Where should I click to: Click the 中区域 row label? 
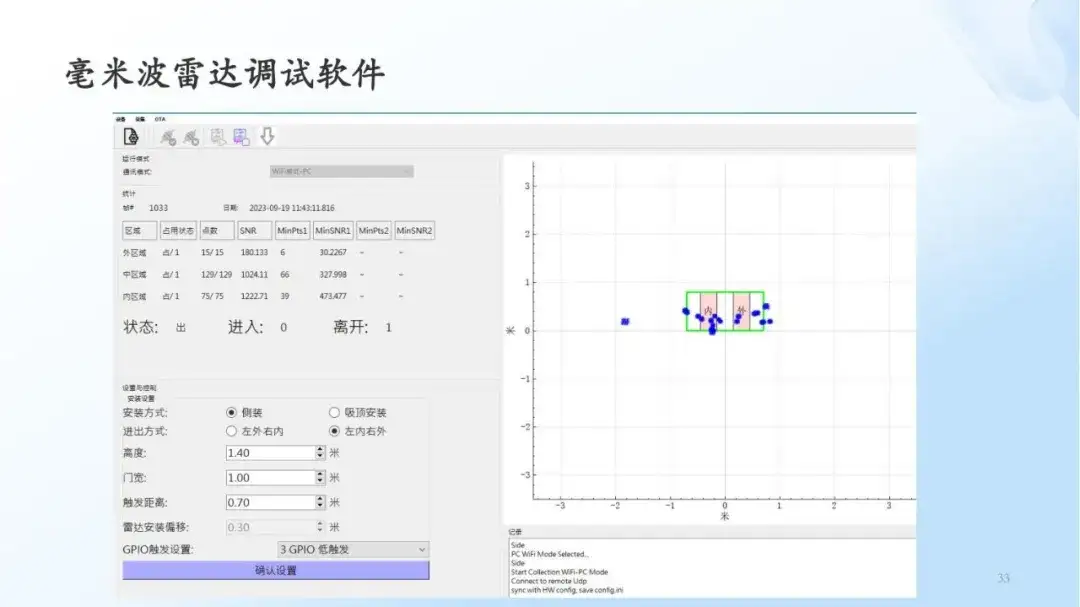(134, 275)
